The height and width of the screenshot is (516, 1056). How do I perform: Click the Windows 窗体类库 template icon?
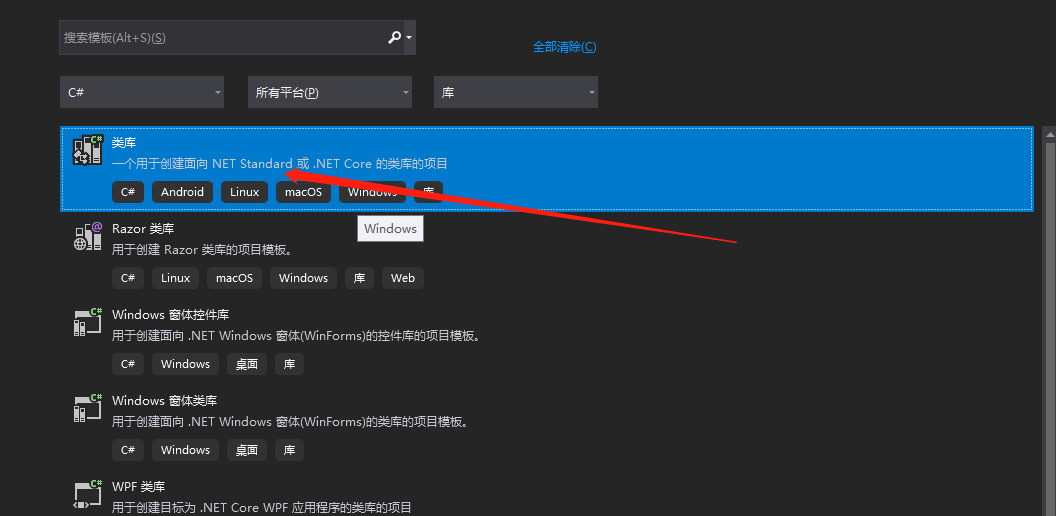pyautogui.click(x=88, y=408)
